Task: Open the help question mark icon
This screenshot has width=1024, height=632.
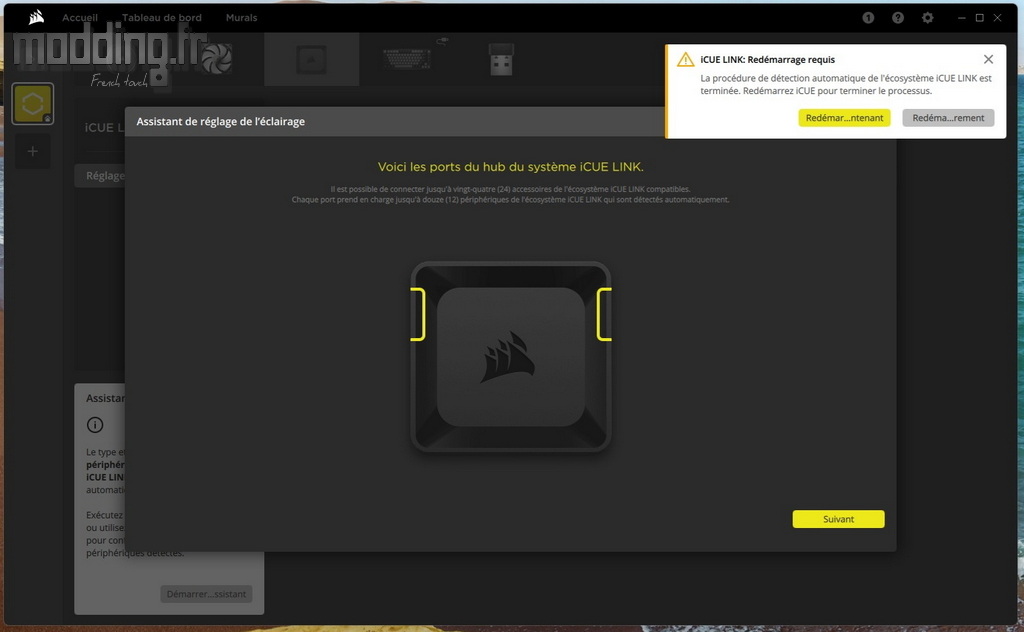Action: (898, 18)
